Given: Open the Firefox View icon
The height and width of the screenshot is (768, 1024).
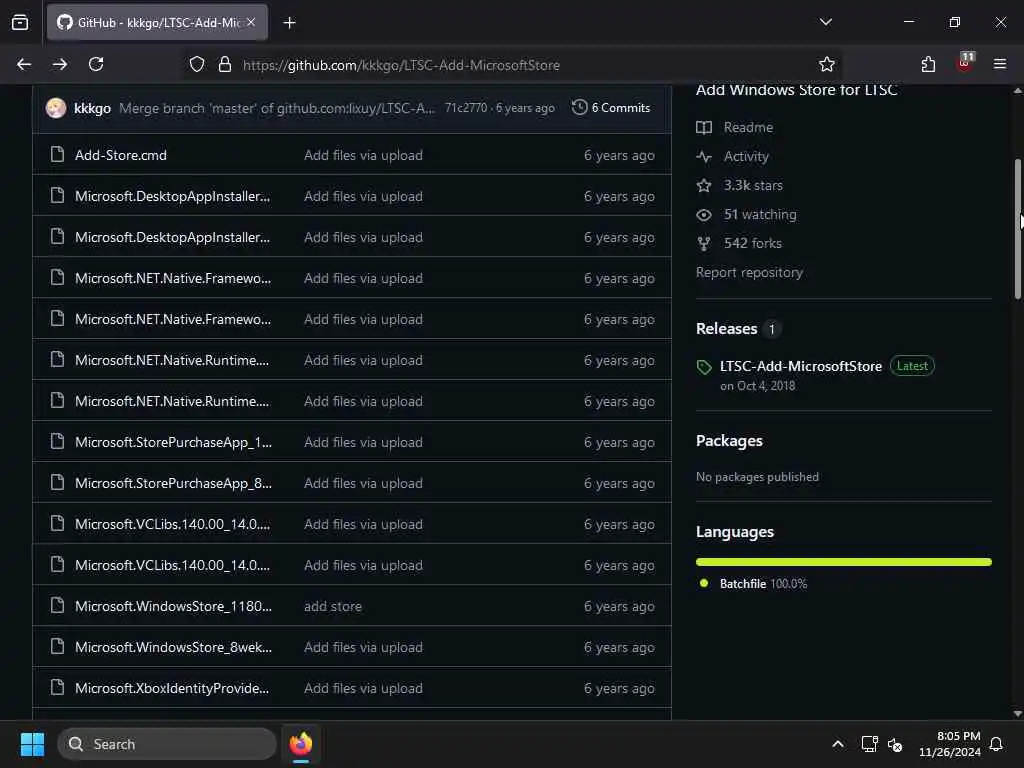Looking at the screenshot, I should tap(20, 22).
